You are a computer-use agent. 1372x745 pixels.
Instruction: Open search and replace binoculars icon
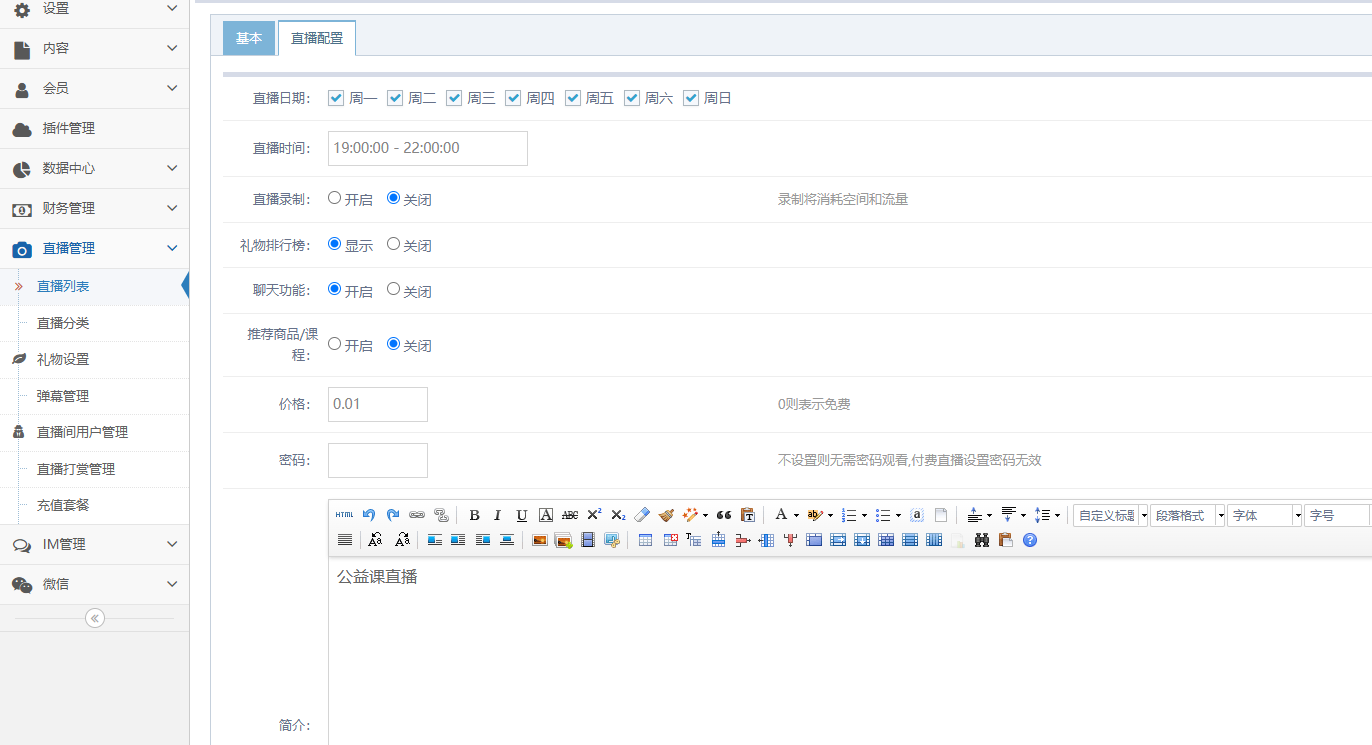coord(982,540)
